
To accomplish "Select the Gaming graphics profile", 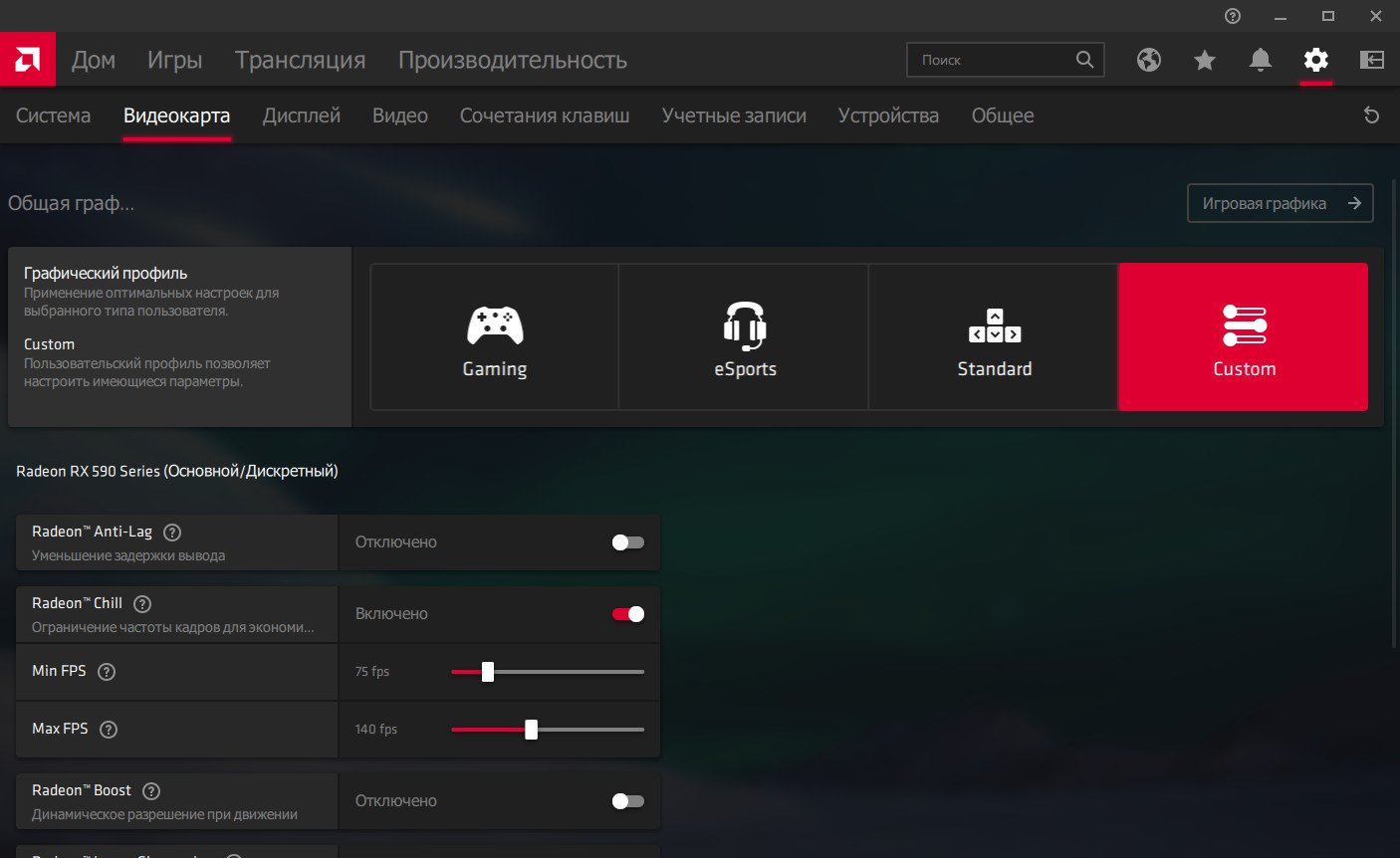I will click(x=495, y=337).
